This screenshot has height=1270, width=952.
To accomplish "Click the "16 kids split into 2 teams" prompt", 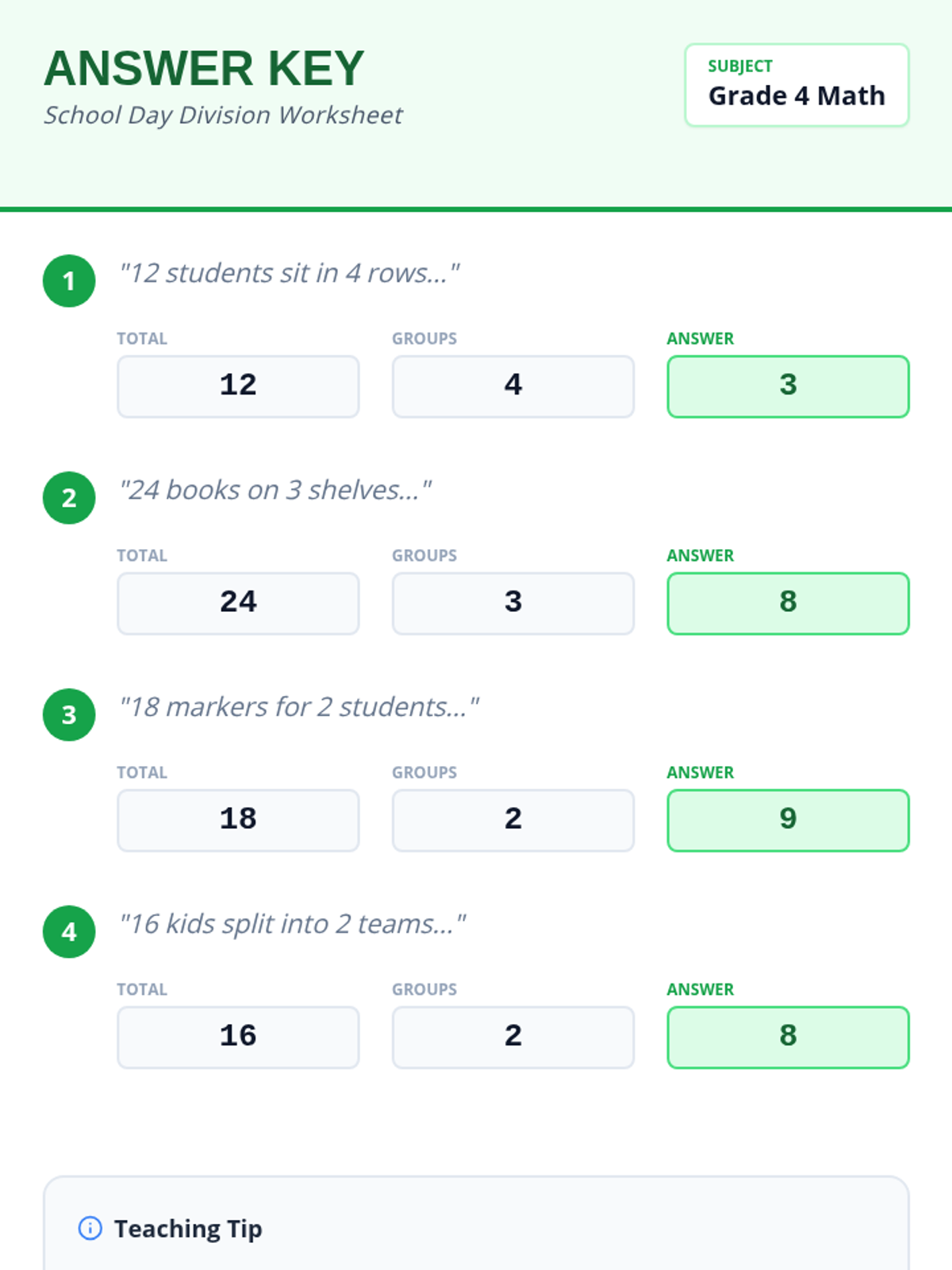I will 292,924.
